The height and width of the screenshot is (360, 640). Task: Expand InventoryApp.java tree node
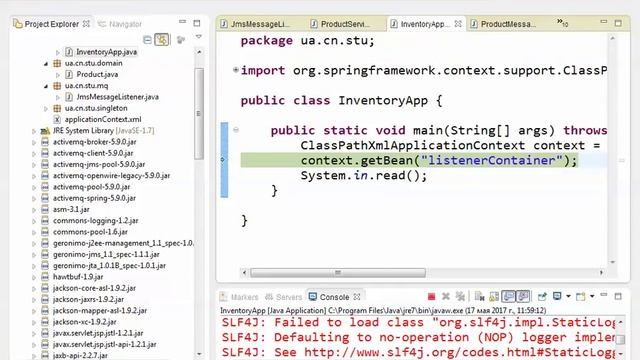(x=58, y=52)
